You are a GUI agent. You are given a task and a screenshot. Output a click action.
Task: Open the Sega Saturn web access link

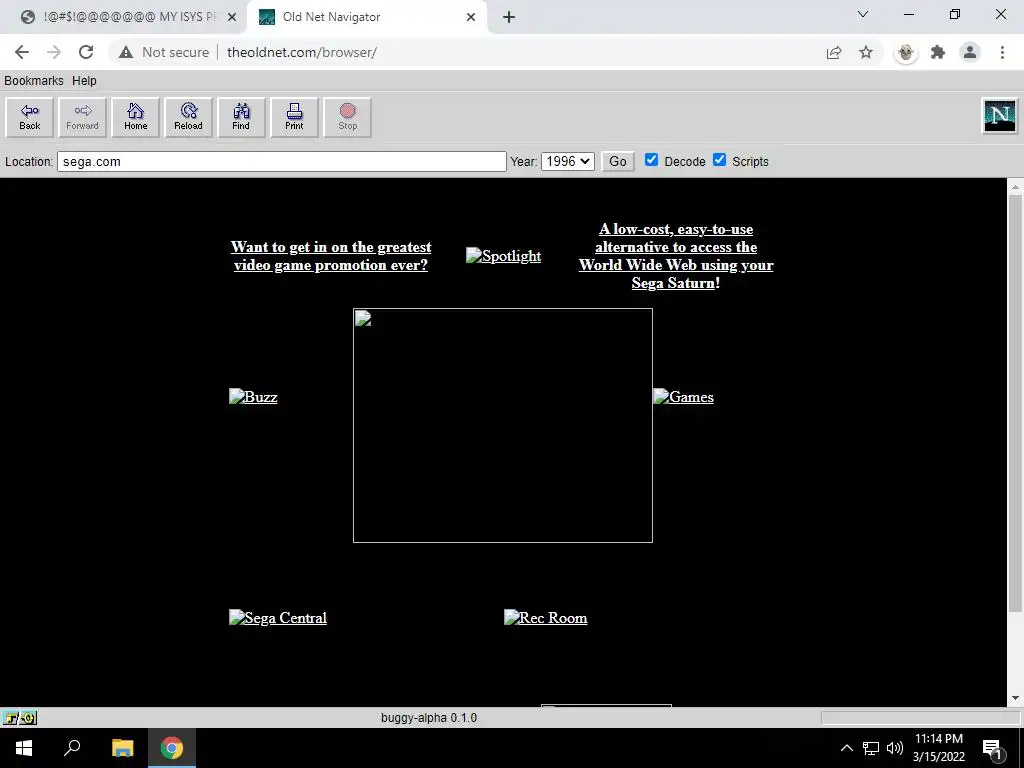(x=676, y=256)
